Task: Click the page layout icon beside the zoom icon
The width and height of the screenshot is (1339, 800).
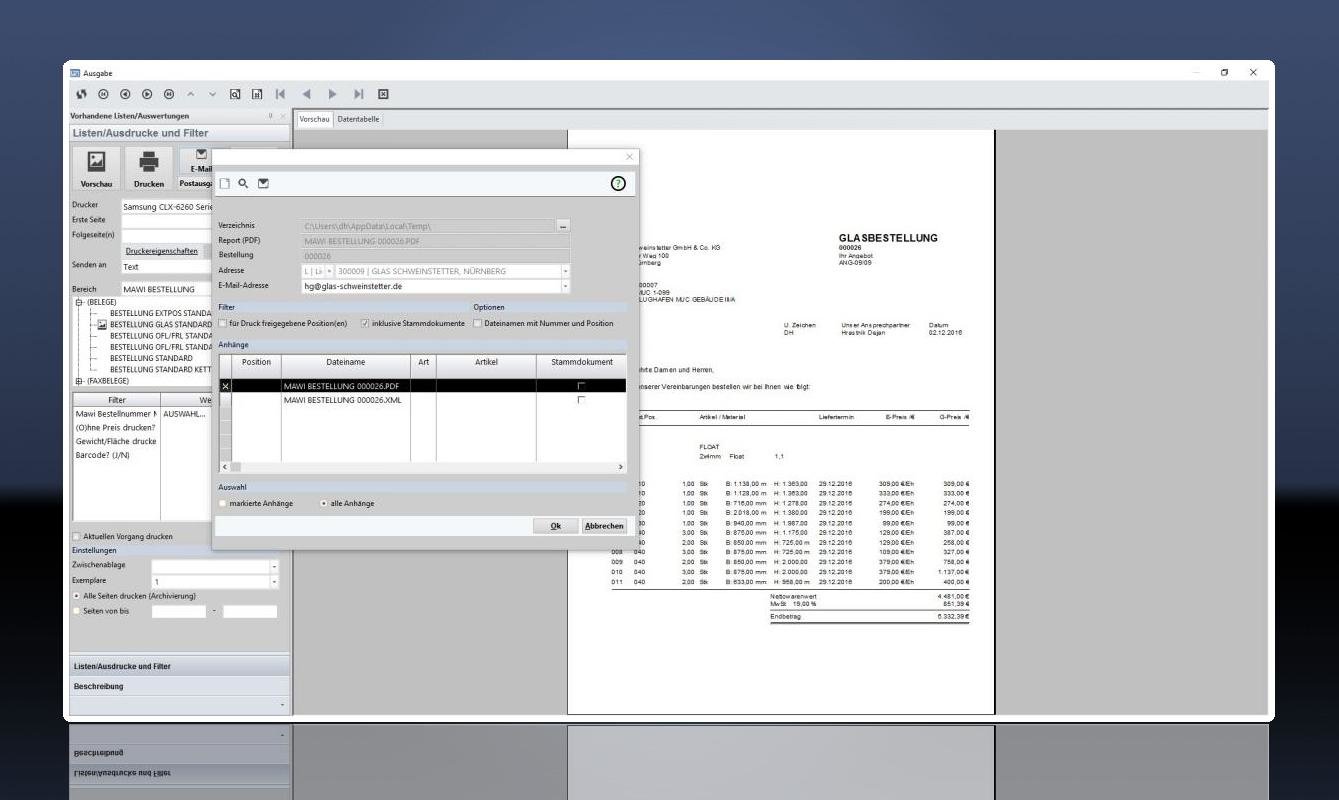Action: (x=257, y=95)
